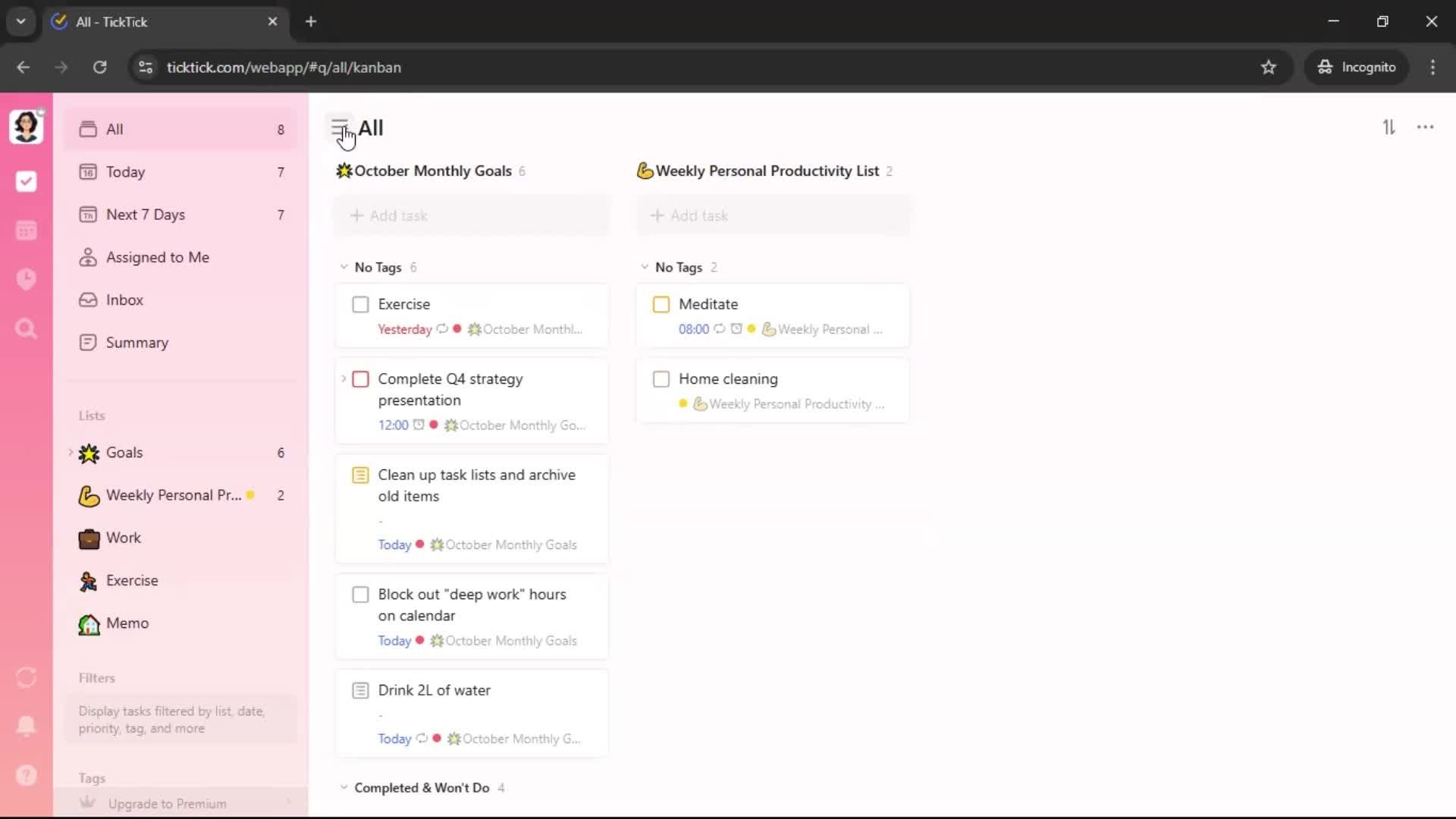This screenshot has width=1456, height=819.
Task: Click the search magnifier icon in sidebar
Action: click(x=26, y=328)
